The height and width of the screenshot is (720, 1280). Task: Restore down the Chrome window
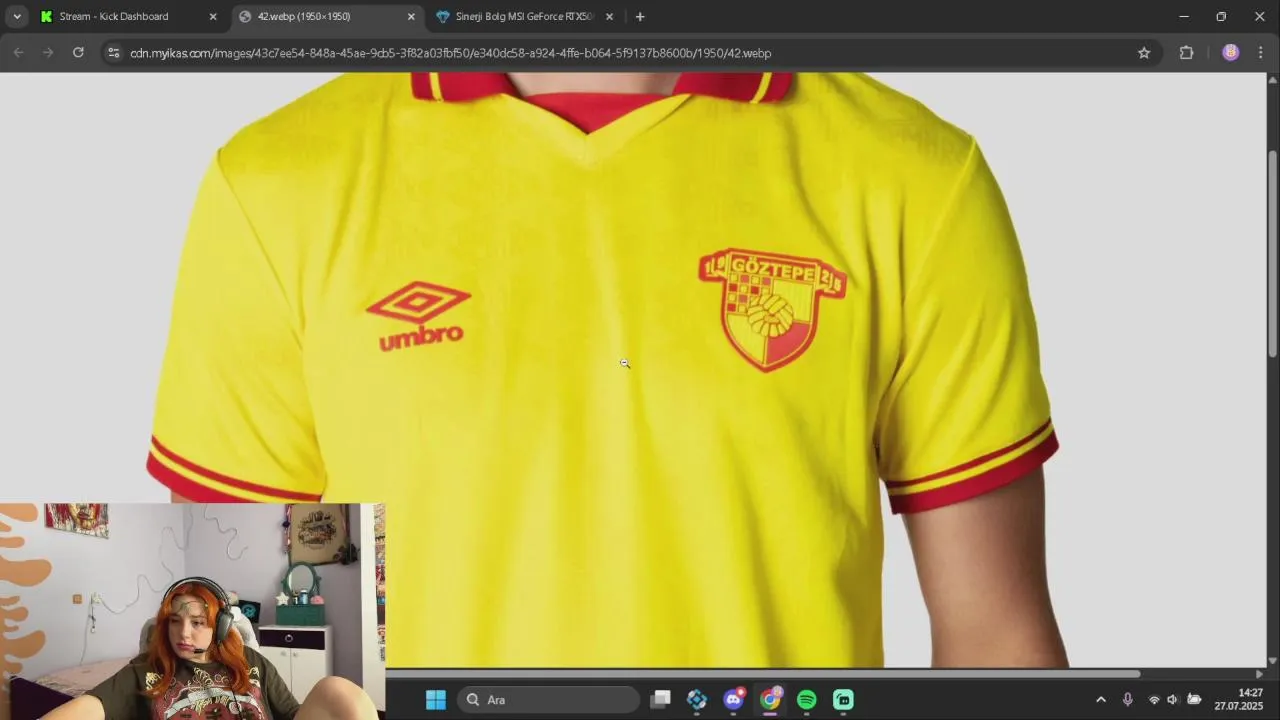(x=1221, y=17)
